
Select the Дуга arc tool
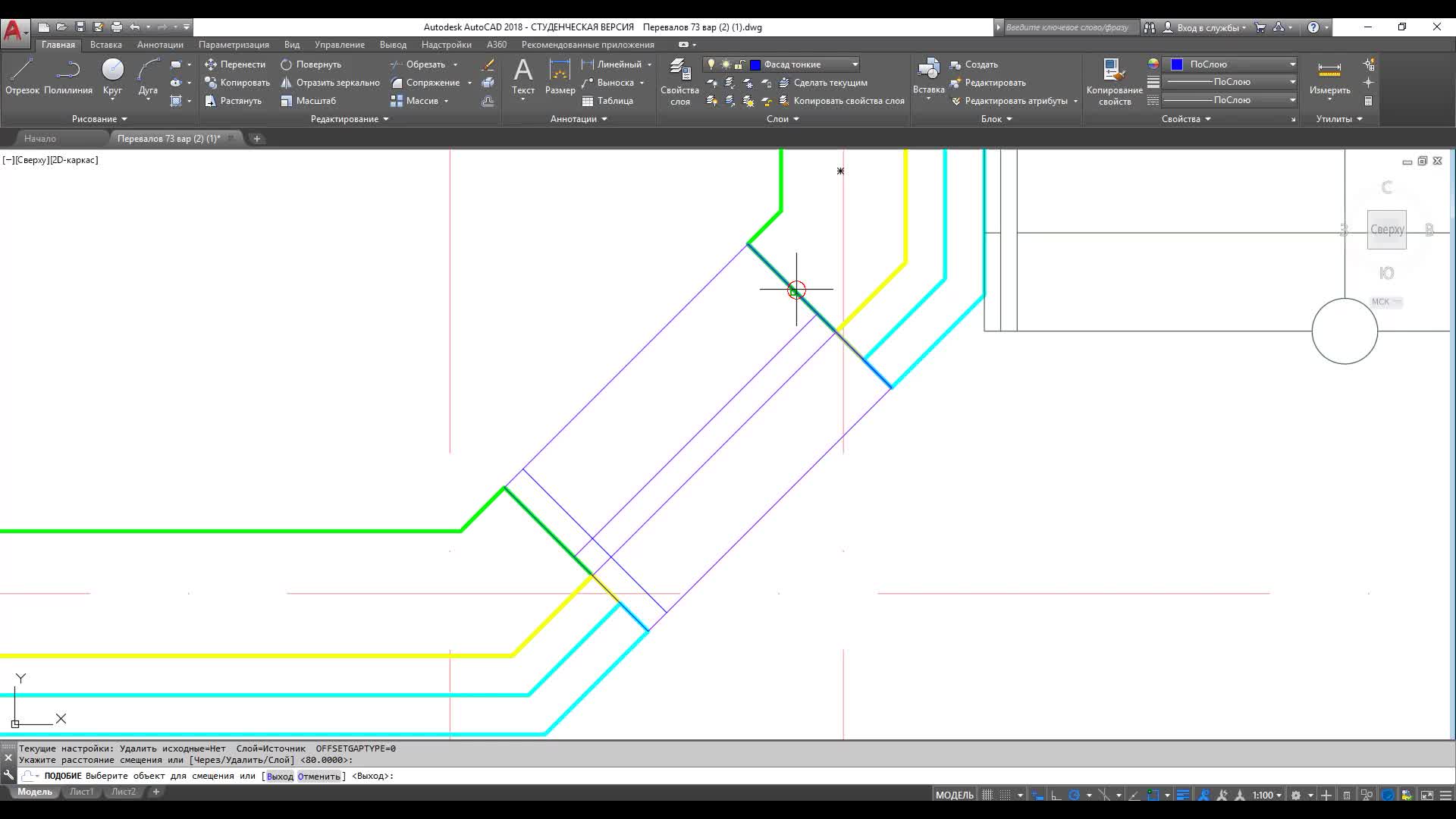click(x=148, y=77)
